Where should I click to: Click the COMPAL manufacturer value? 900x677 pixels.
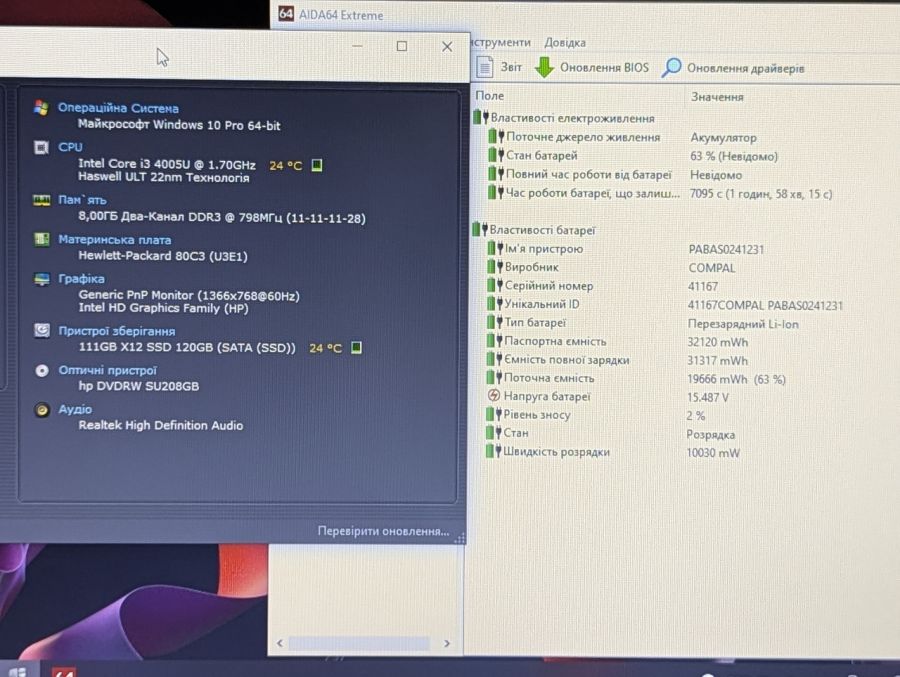click(x=712, y=268)
